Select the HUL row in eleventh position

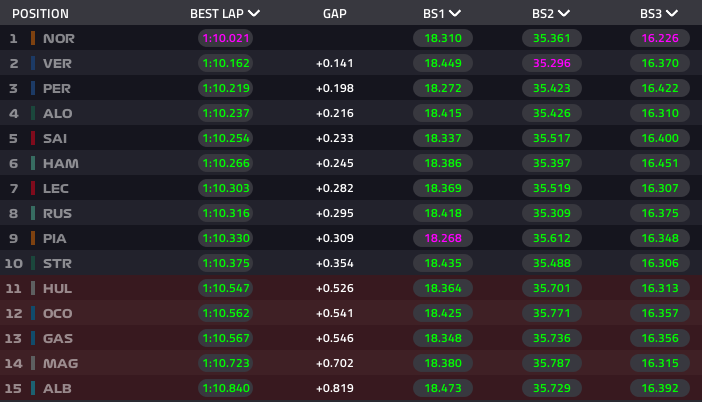[351, 288]
